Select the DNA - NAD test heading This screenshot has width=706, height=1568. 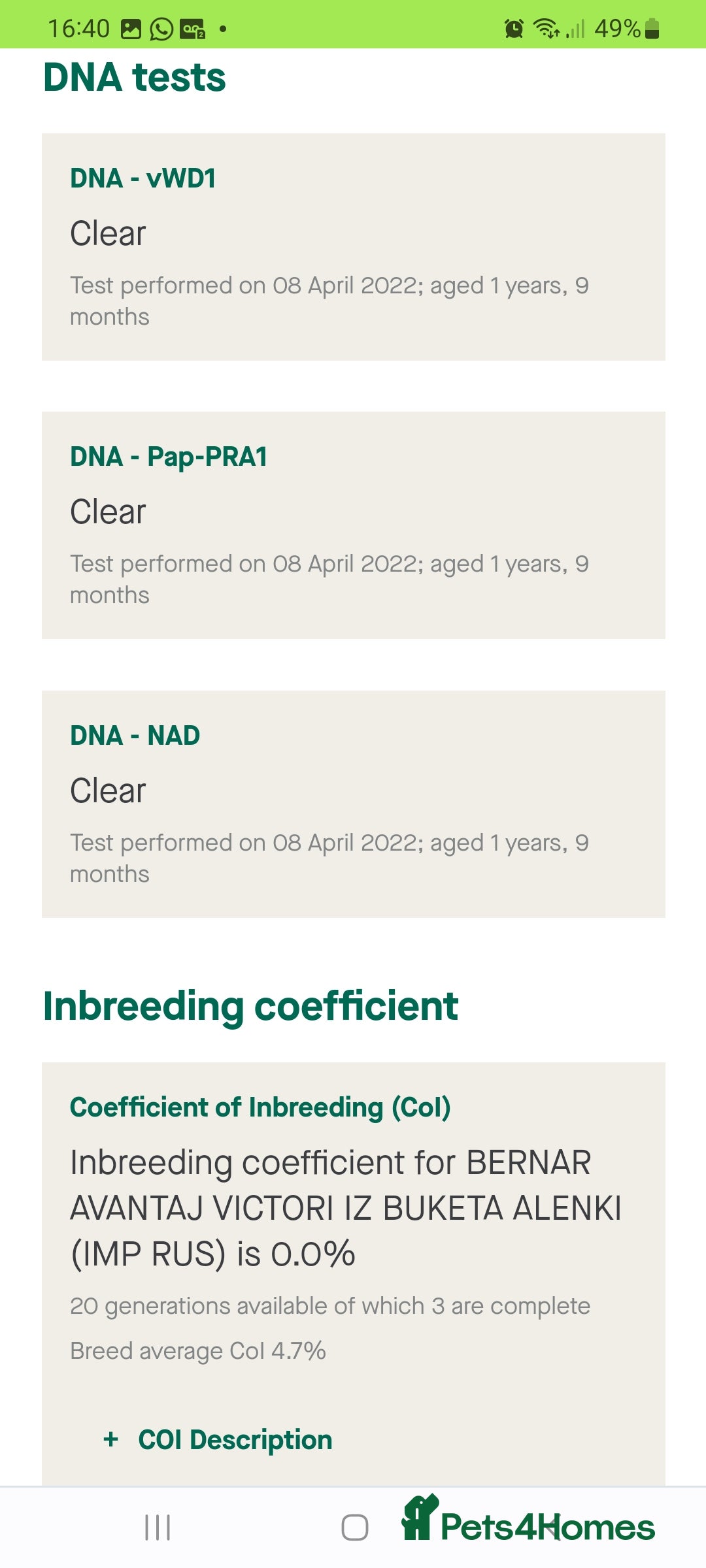coord(135,736)
